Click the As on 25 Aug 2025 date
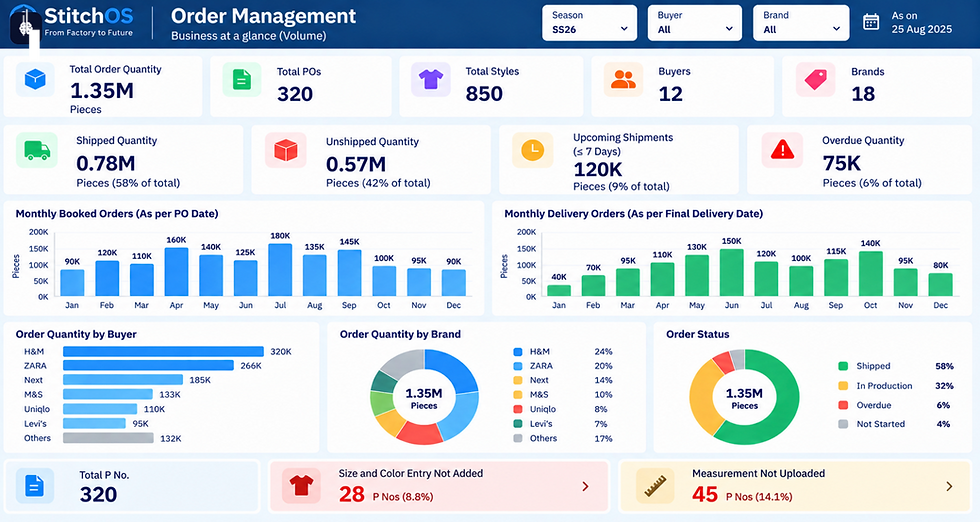The image size is (980, 522). pos(921,23)
